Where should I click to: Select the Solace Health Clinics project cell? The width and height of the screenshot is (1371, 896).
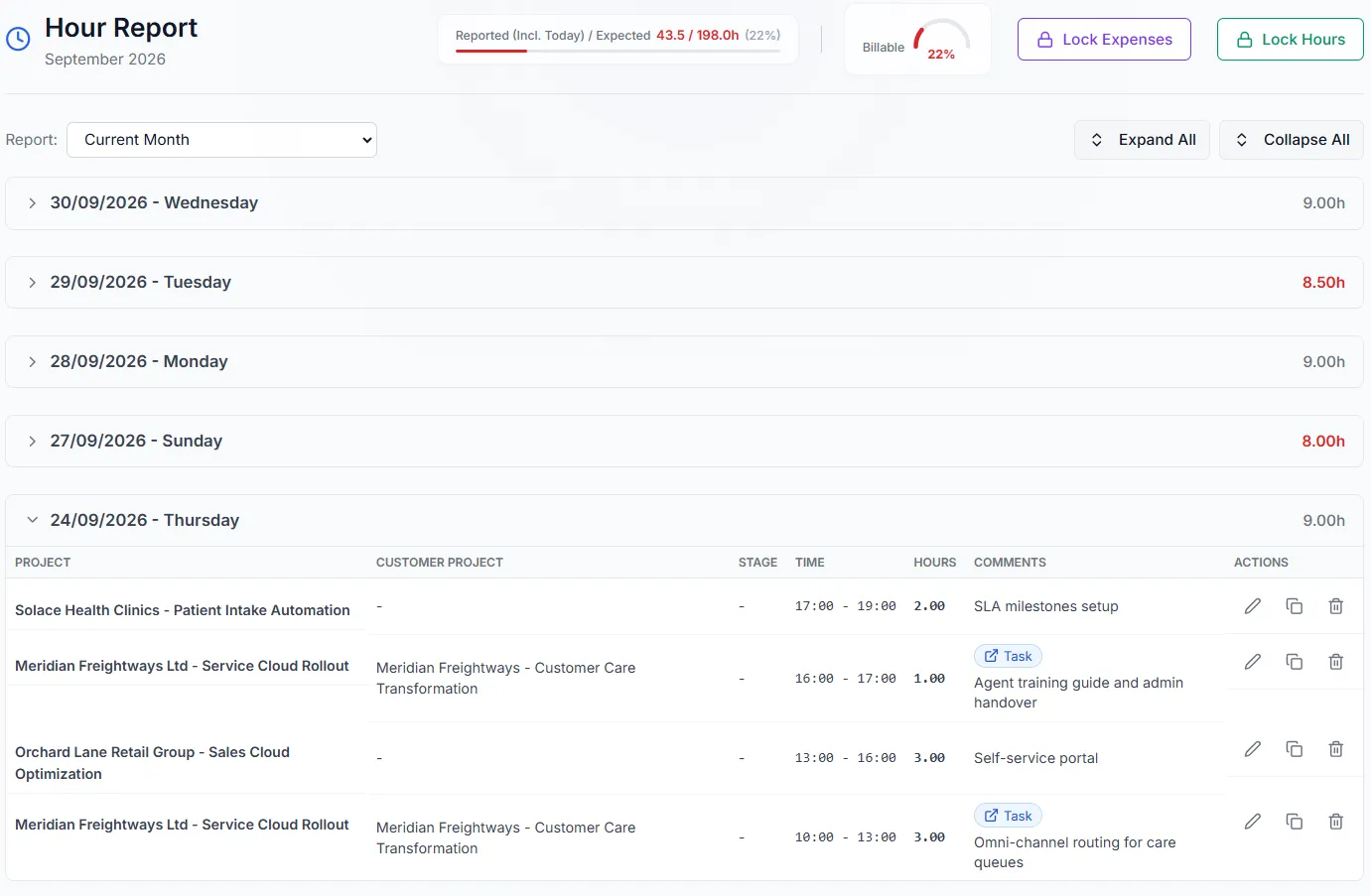pos(183,610)
